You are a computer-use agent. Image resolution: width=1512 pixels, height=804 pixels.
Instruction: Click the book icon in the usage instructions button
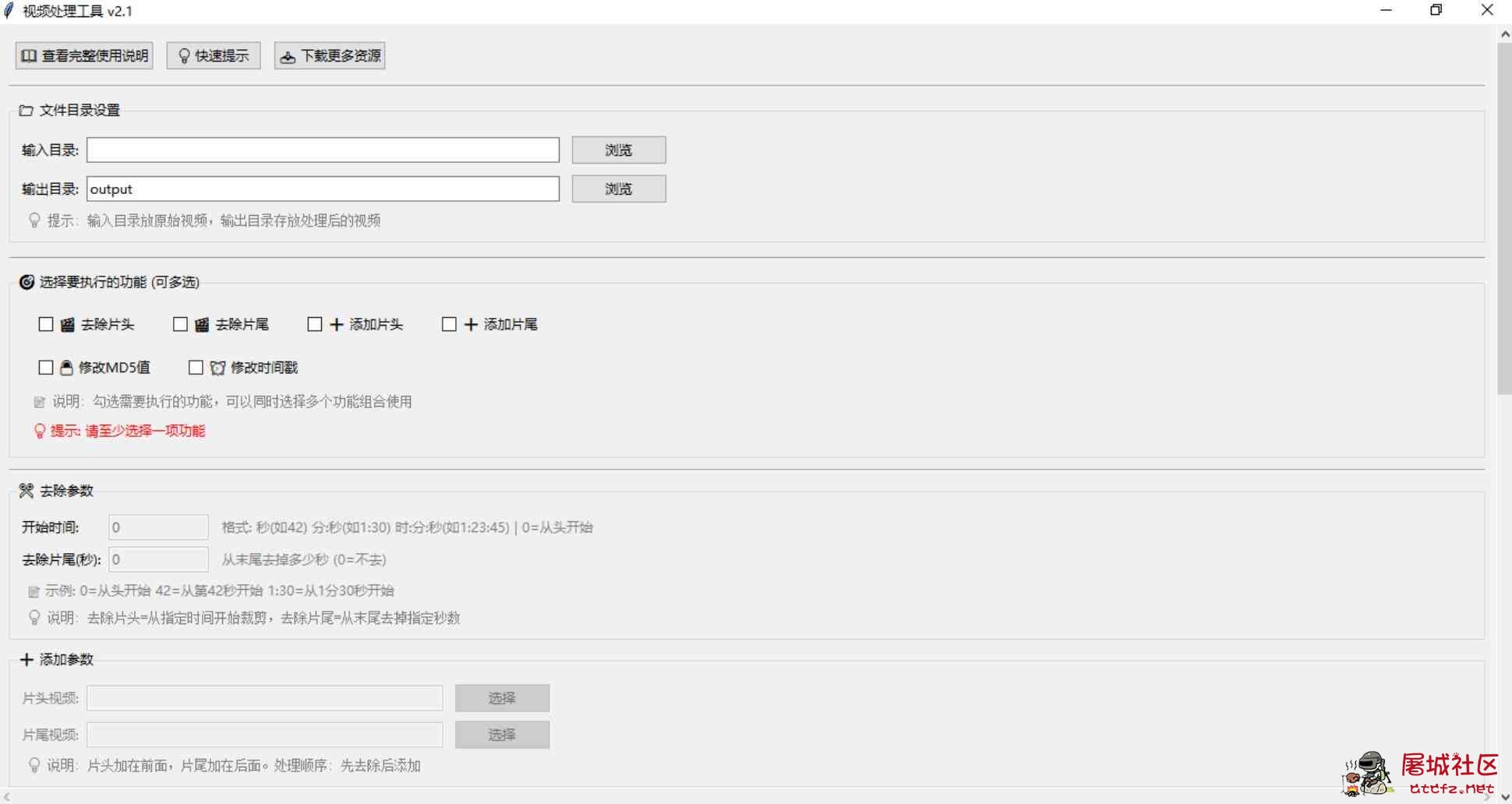click(29, 56)
